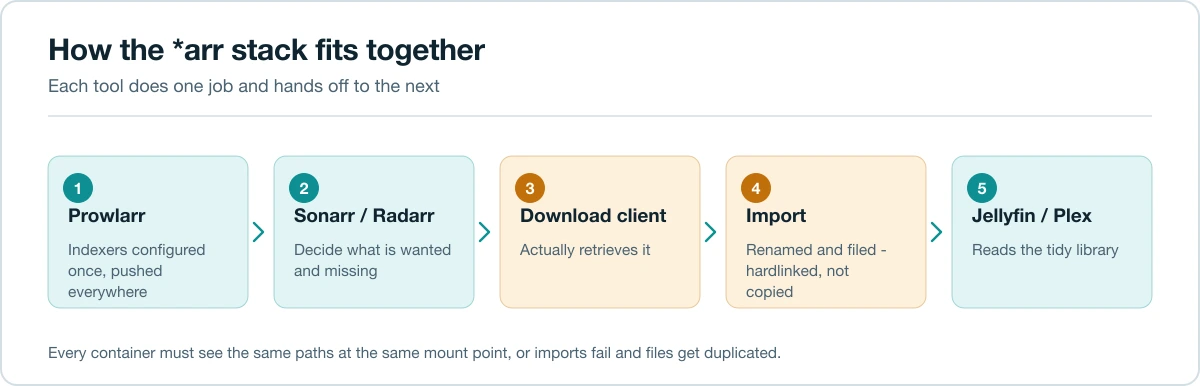
Task: Click the step 5 badge on Jellyfin / Plex
Action: pyautogui.click(x=982, y=188)
